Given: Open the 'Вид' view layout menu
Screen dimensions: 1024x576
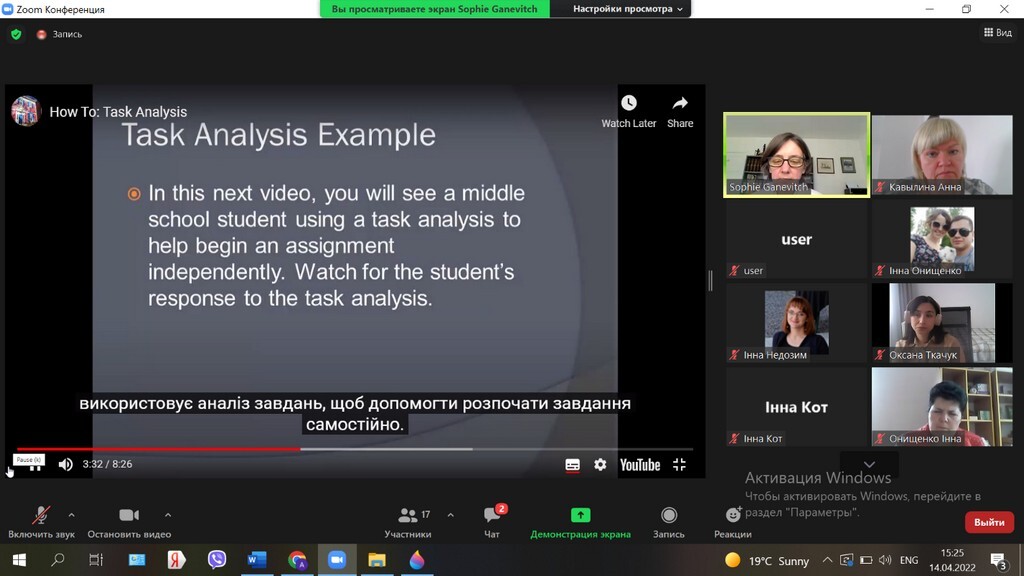Looking at the screenshot, I should coord(998,32).
